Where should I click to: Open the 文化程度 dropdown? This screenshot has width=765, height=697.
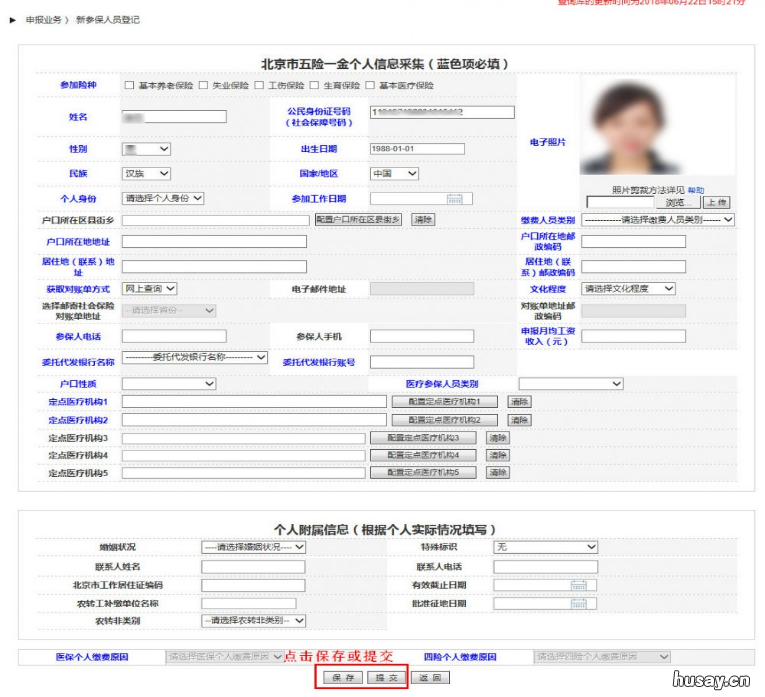click(628, 289)
